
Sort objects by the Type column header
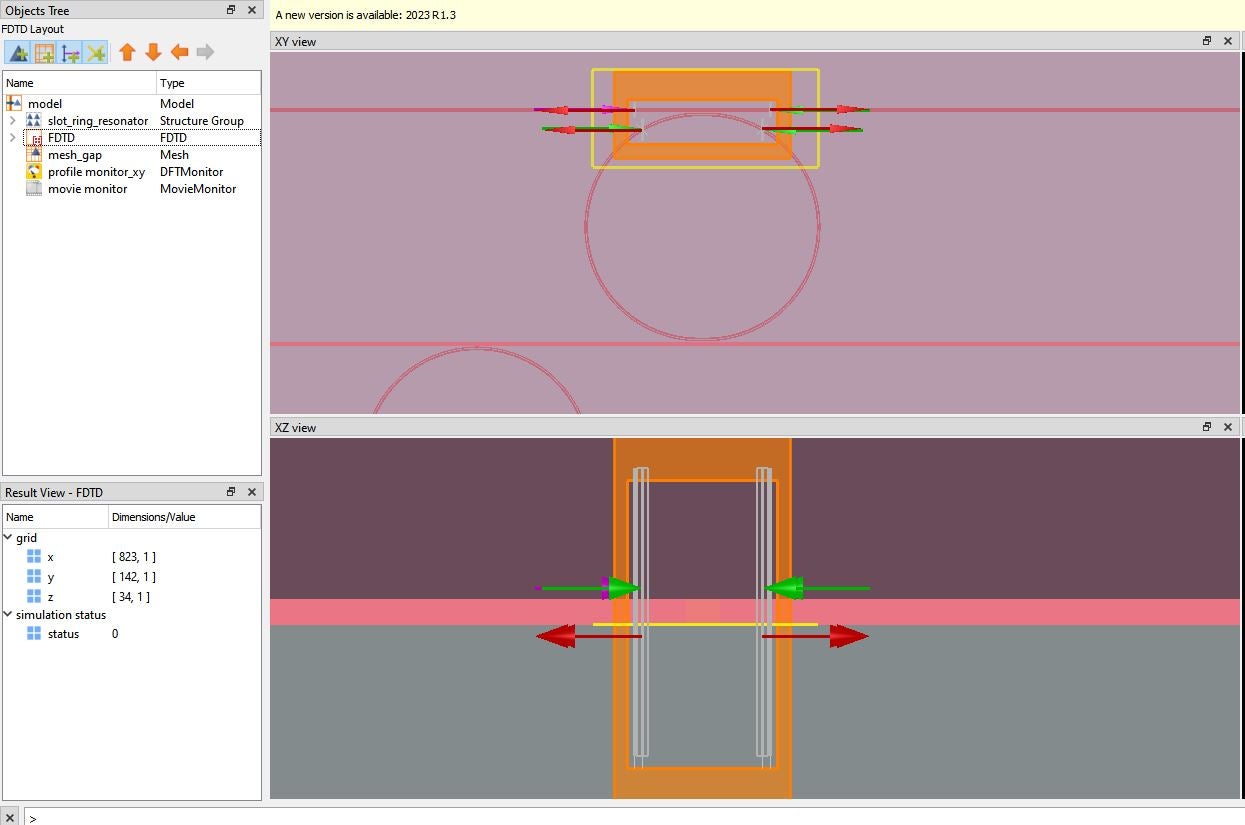pos(208,83)
